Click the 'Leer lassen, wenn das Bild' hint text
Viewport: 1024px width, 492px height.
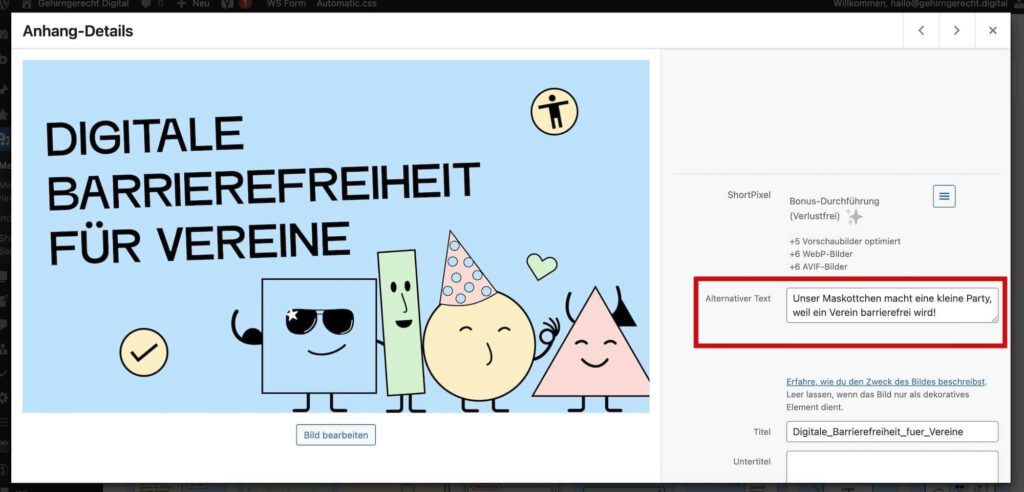click(877, 401)
